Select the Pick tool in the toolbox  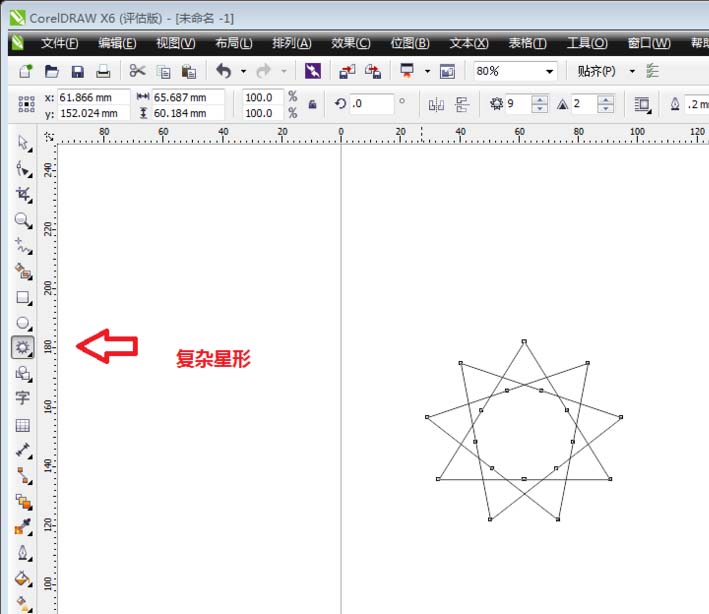tap(23, 143)
